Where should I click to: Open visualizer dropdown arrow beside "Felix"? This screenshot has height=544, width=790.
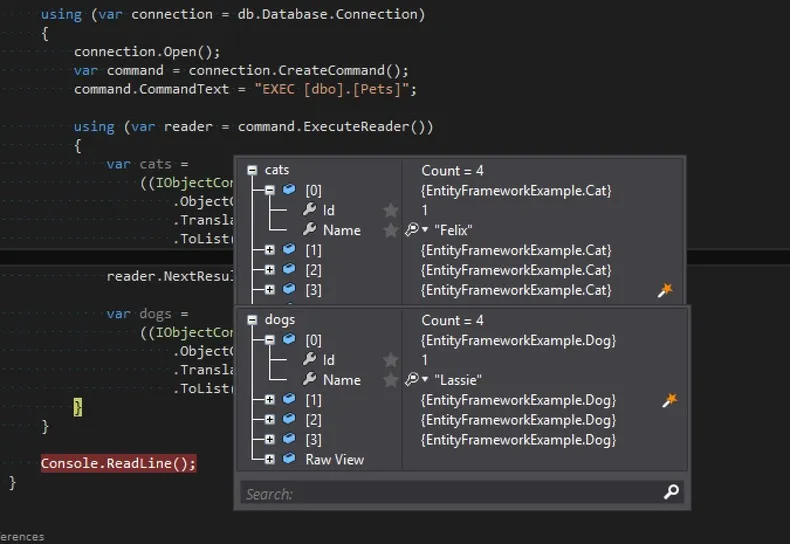click(425, 230)
